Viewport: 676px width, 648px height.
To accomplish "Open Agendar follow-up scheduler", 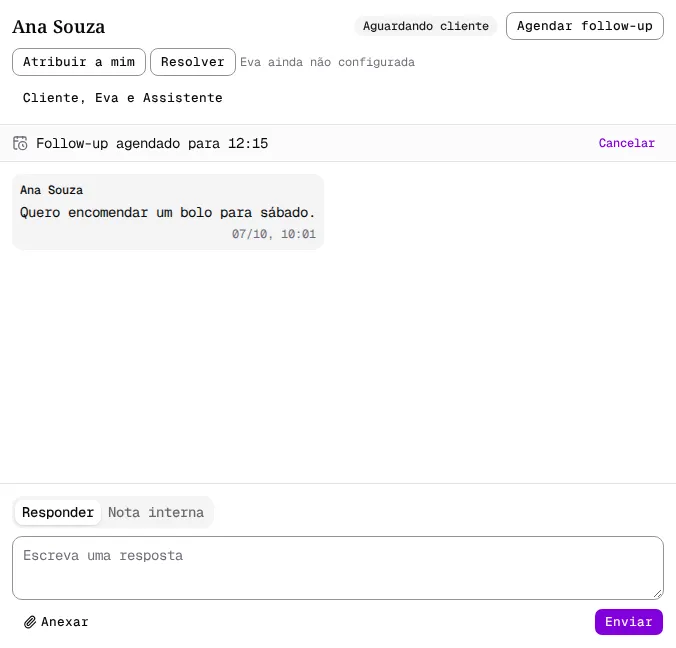I will pos(585,26).
